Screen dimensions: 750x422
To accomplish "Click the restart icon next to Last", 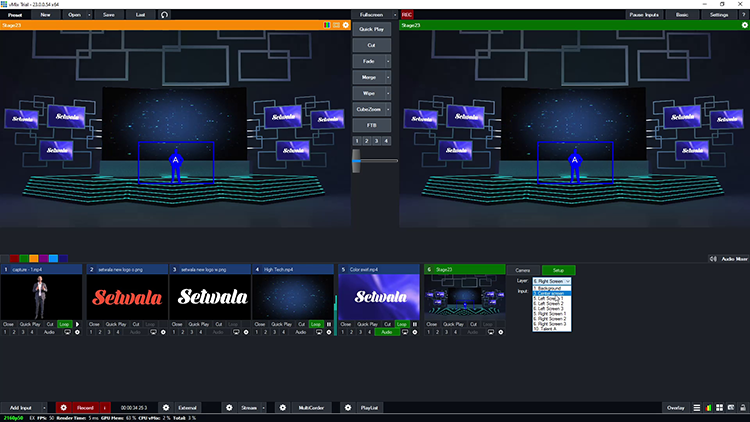I will [x=165, y=15].
